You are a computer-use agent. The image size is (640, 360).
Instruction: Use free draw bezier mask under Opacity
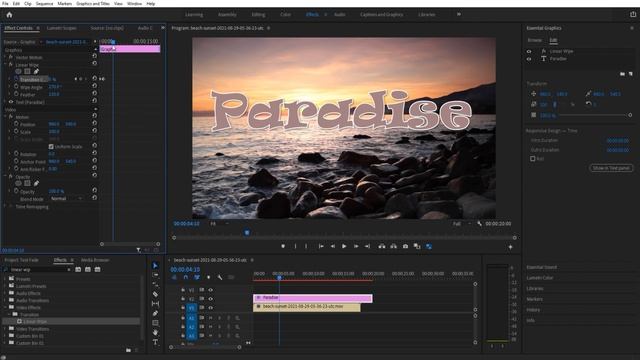click(x=36, y=183)
